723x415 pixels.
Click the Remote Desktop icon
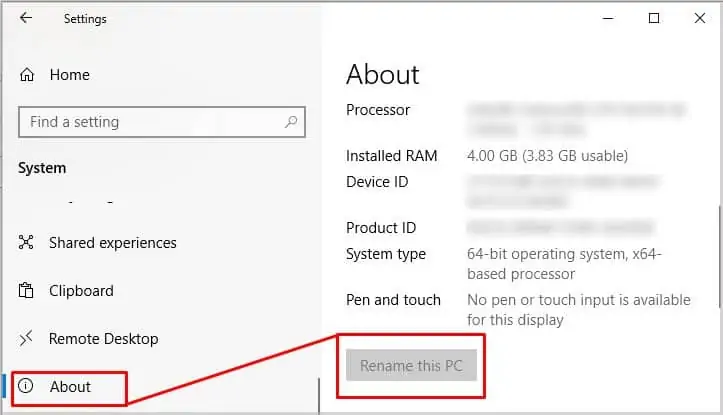coord(26,338)
